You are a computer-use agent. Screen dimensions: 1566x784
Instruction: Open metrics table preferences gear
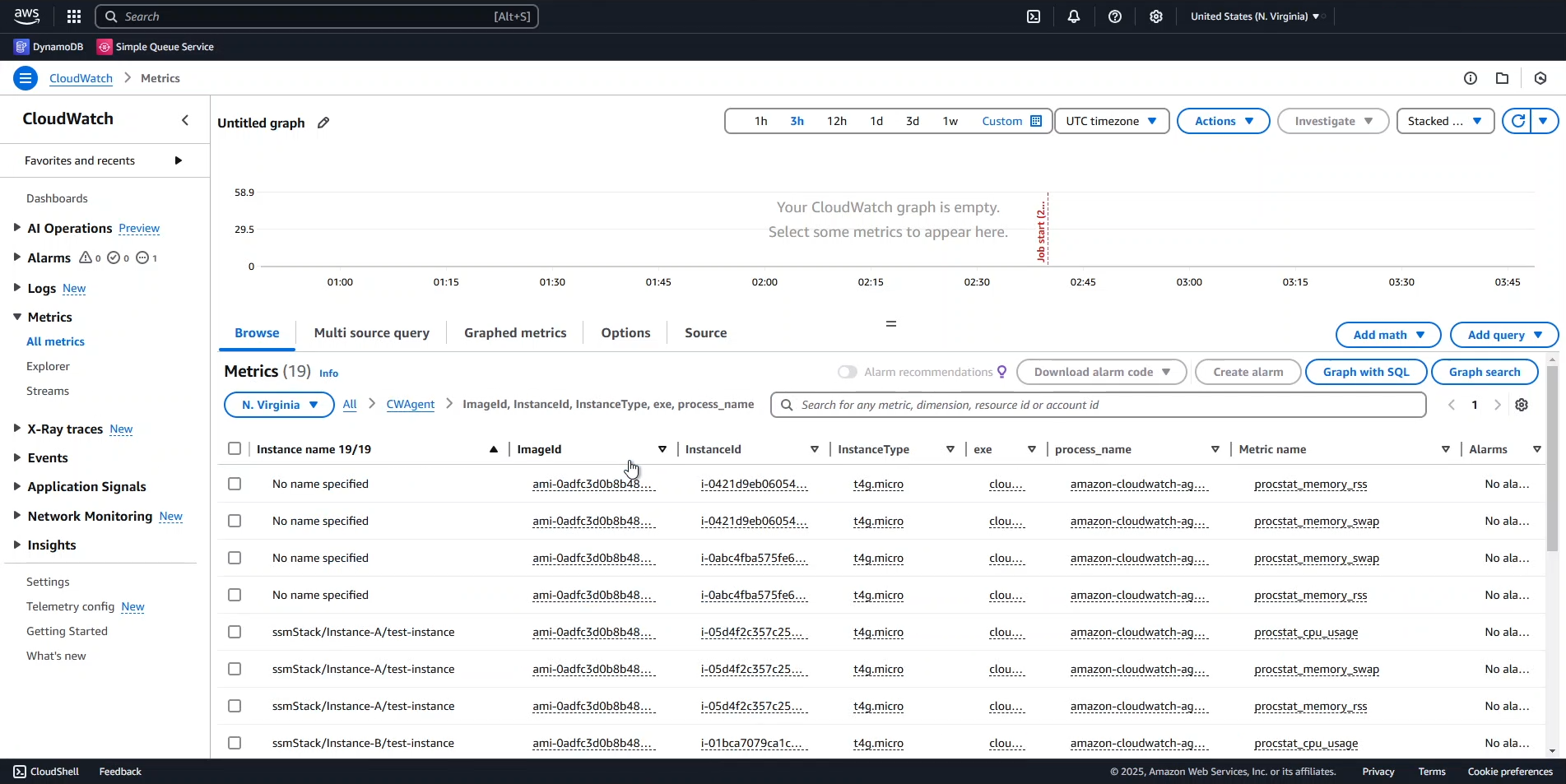[1522, 405]
